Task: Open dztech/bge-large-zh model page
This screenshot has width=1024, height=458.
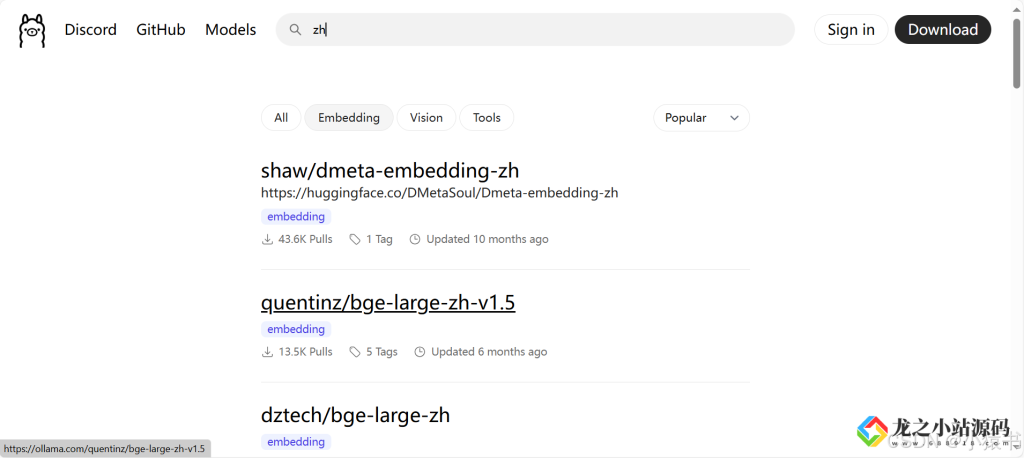Action: (x=355, y=415)
